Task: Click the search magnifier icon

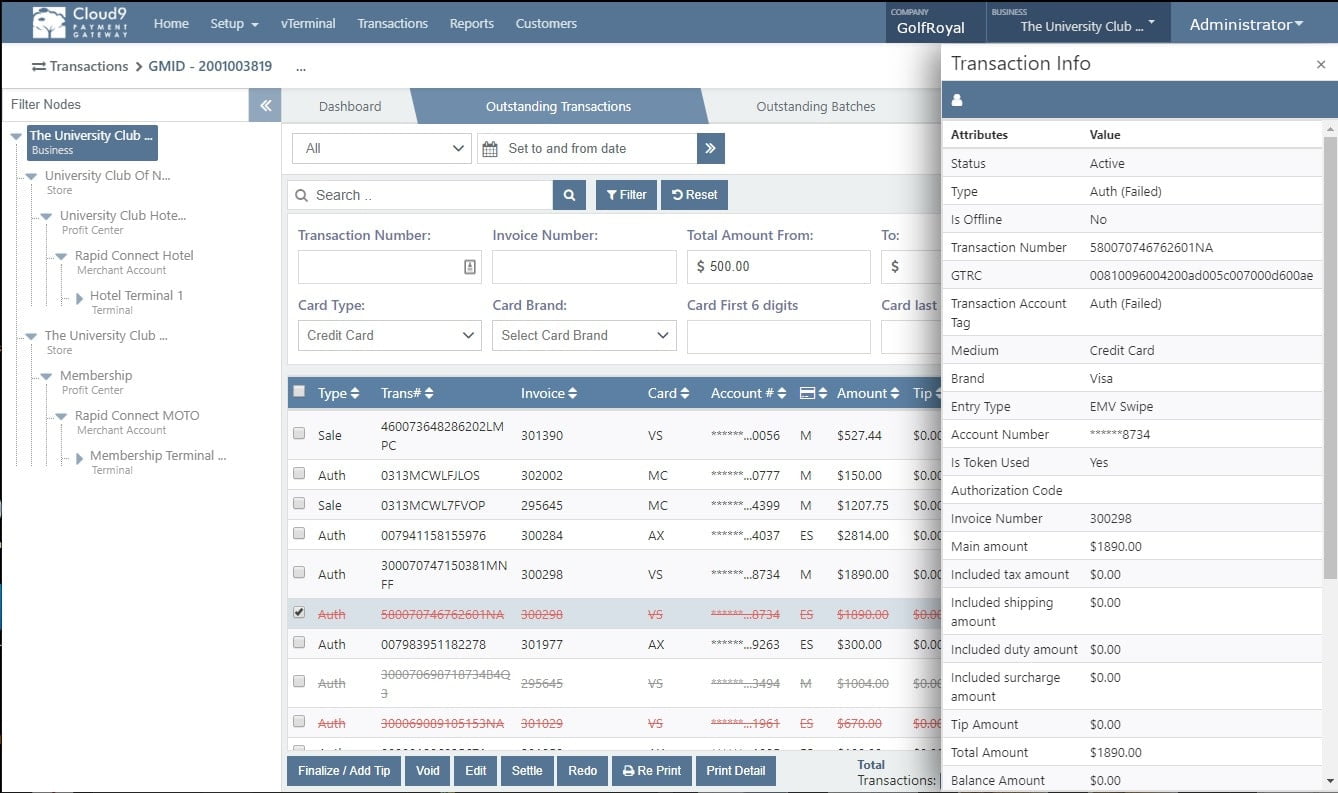Action: pos(569,194)
